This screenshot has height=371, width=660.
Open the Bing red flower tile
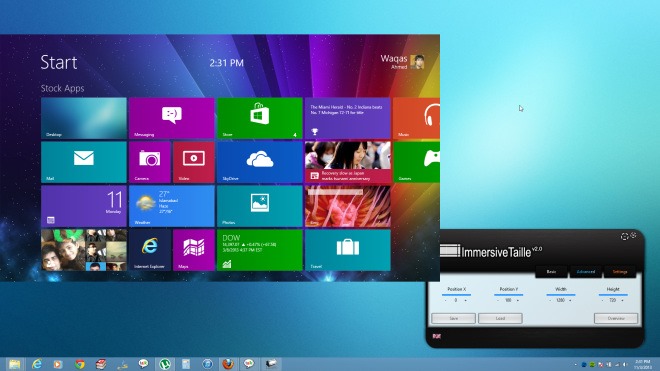click(x=348, y=206)
